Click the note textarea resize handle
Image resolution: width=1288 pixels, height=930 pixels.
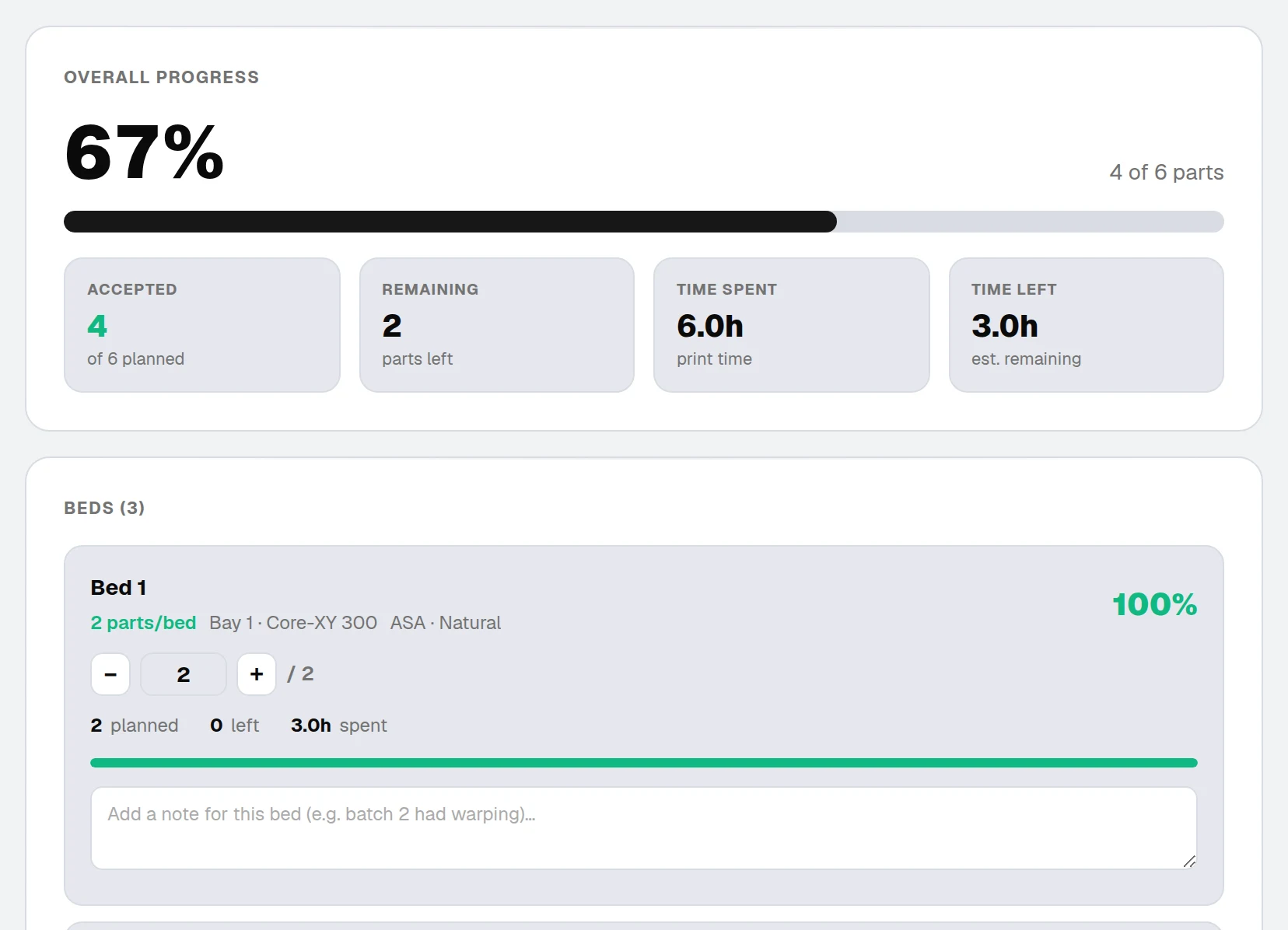point(1189,861)
